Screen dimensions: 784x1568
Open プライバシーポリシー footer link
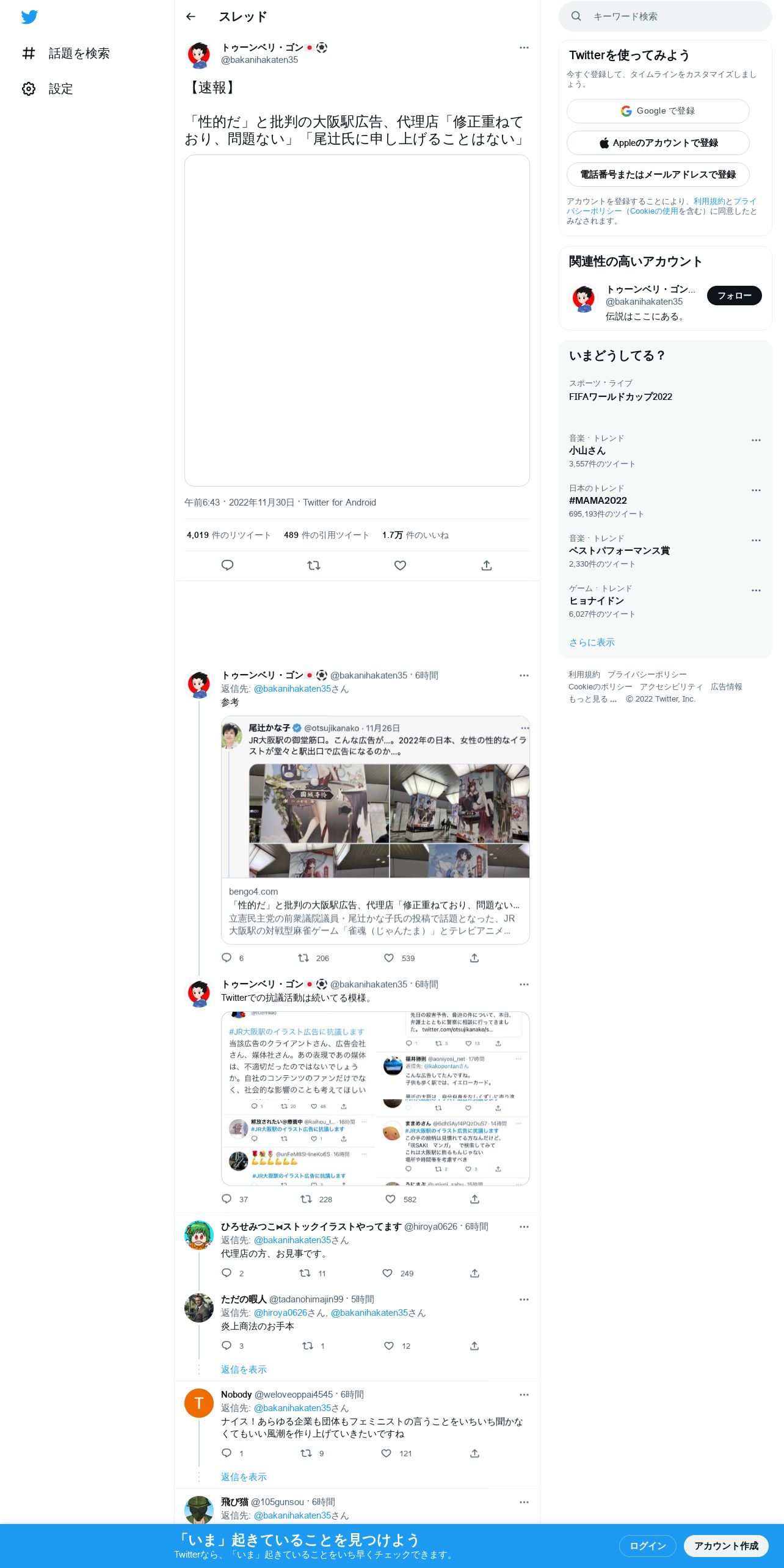647,675
